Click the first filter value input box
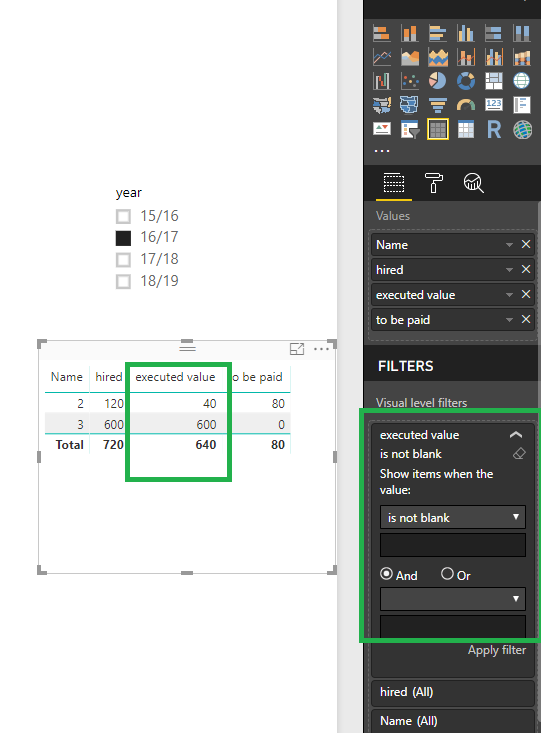Viewport: 541px width, 733px height. [453, 545]
